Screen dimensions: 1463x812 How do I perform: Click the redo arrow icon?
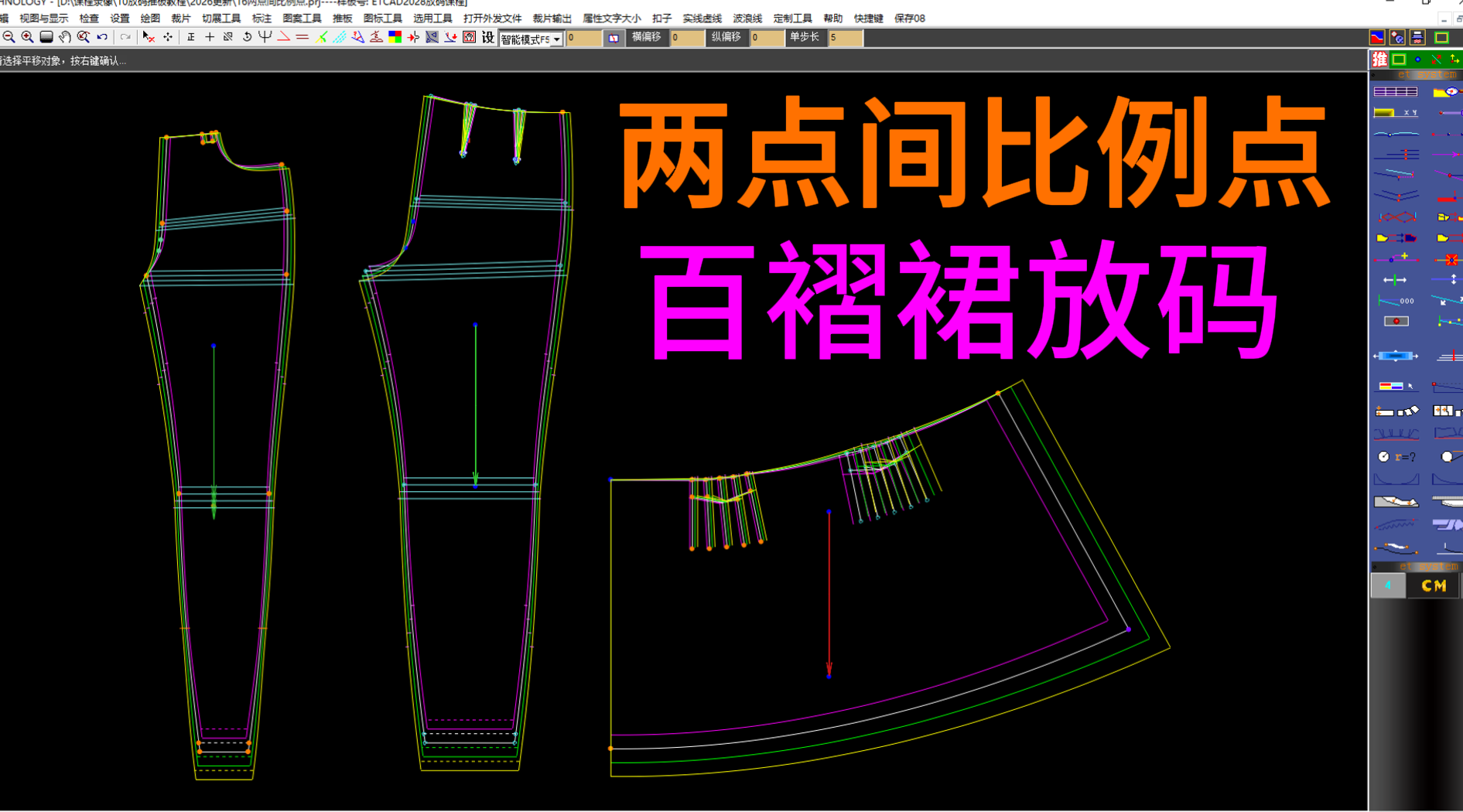125,37
